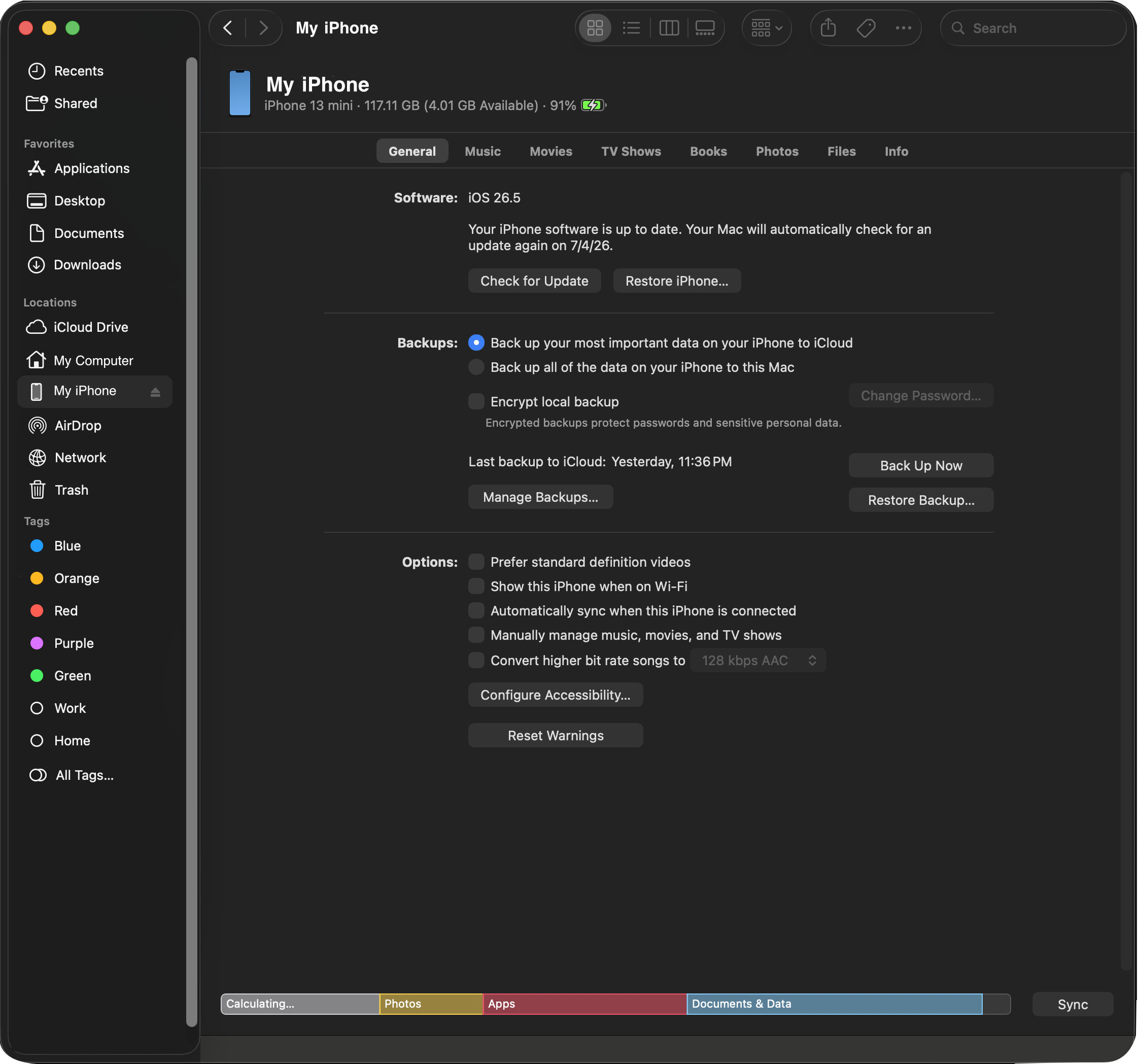Screen dimensions: 1138x1064
Task: Go forward using the right chevron
Action: coord(263,28)
